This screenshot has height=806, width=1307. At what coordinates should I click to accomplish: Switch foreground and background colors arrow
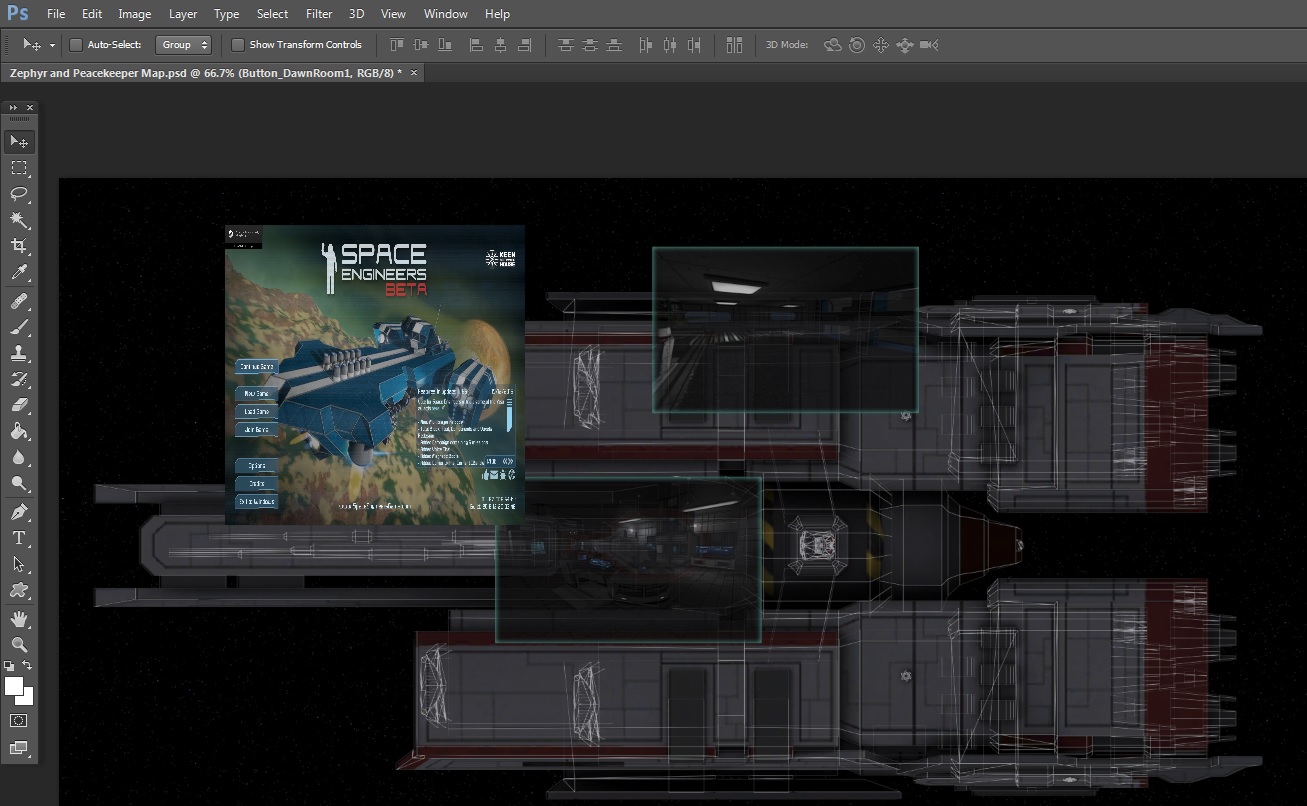[28, 666]
